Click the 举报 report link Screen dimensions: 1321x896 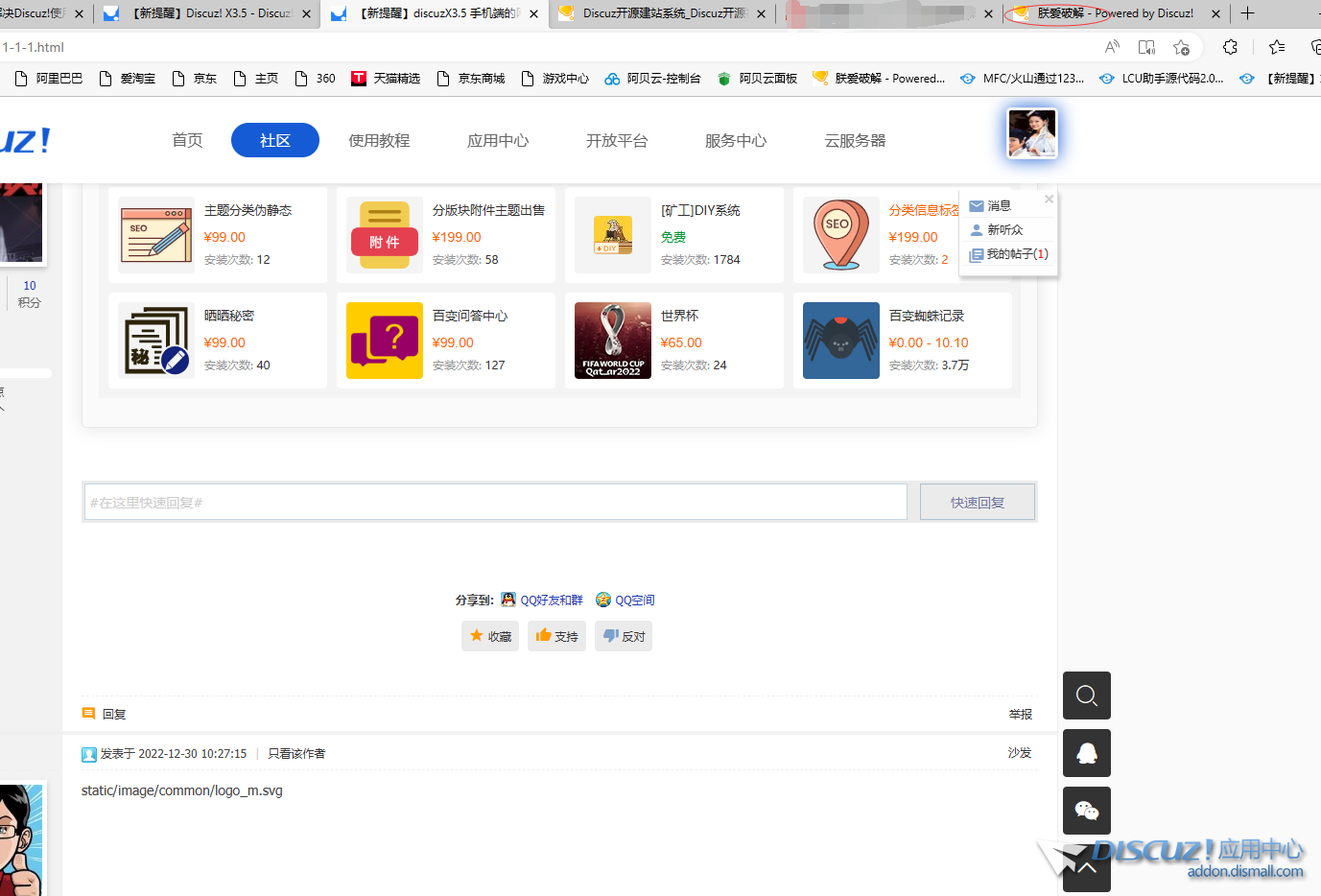pyautogui.click(x=1020, y=715)
